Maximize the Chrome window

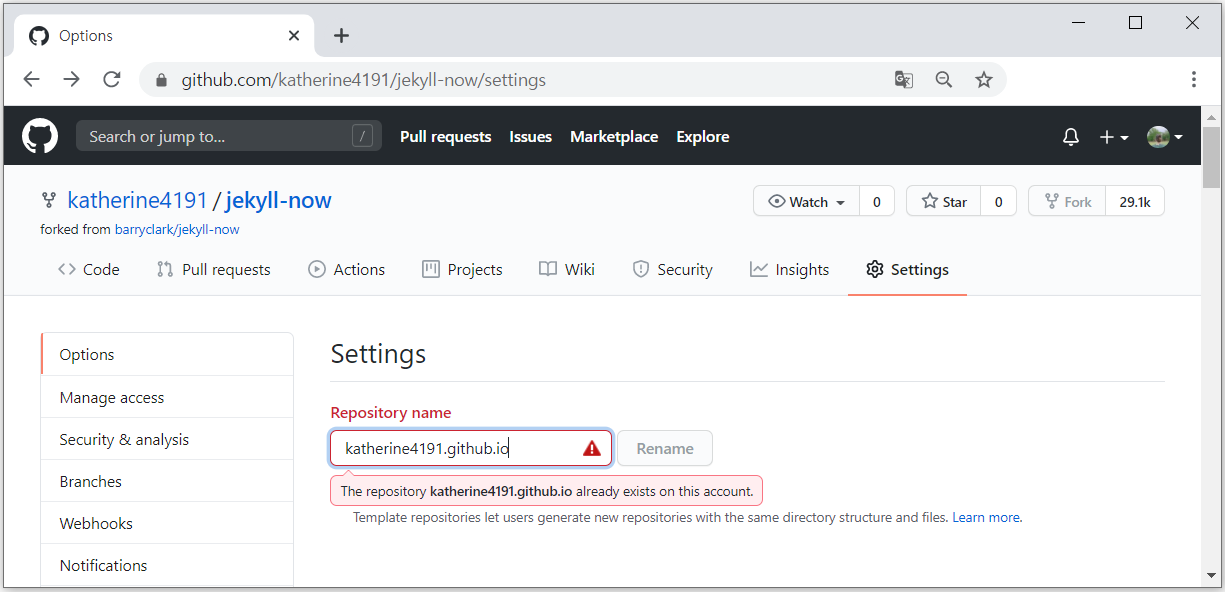[x=1135, y=23]
